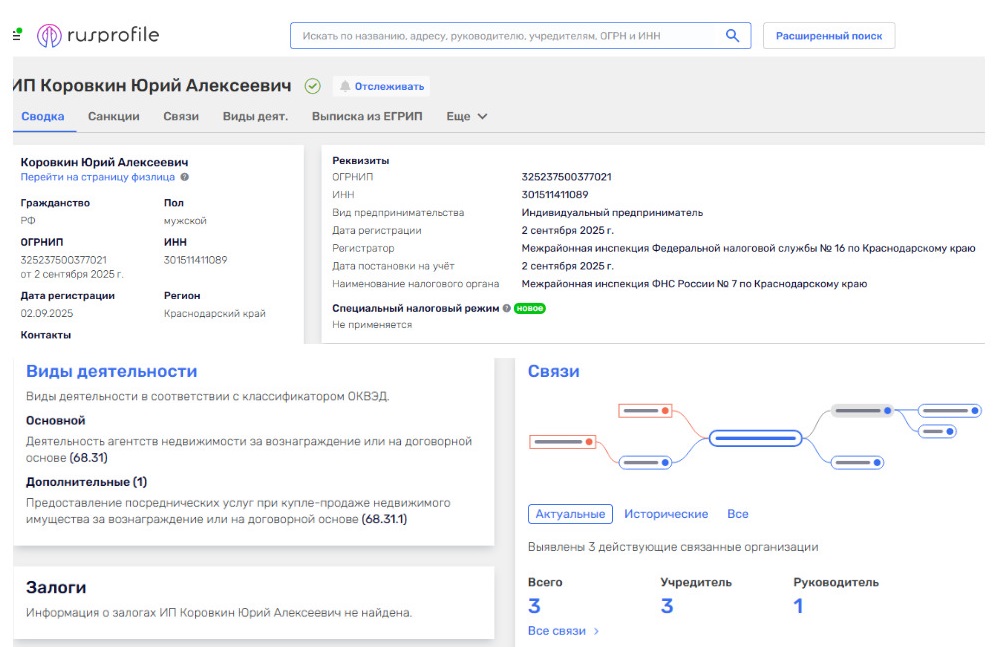Viewport: 999px width, 647px height.
Task: Open the Виды деят. tab
Action: click(x=255, y=116)
